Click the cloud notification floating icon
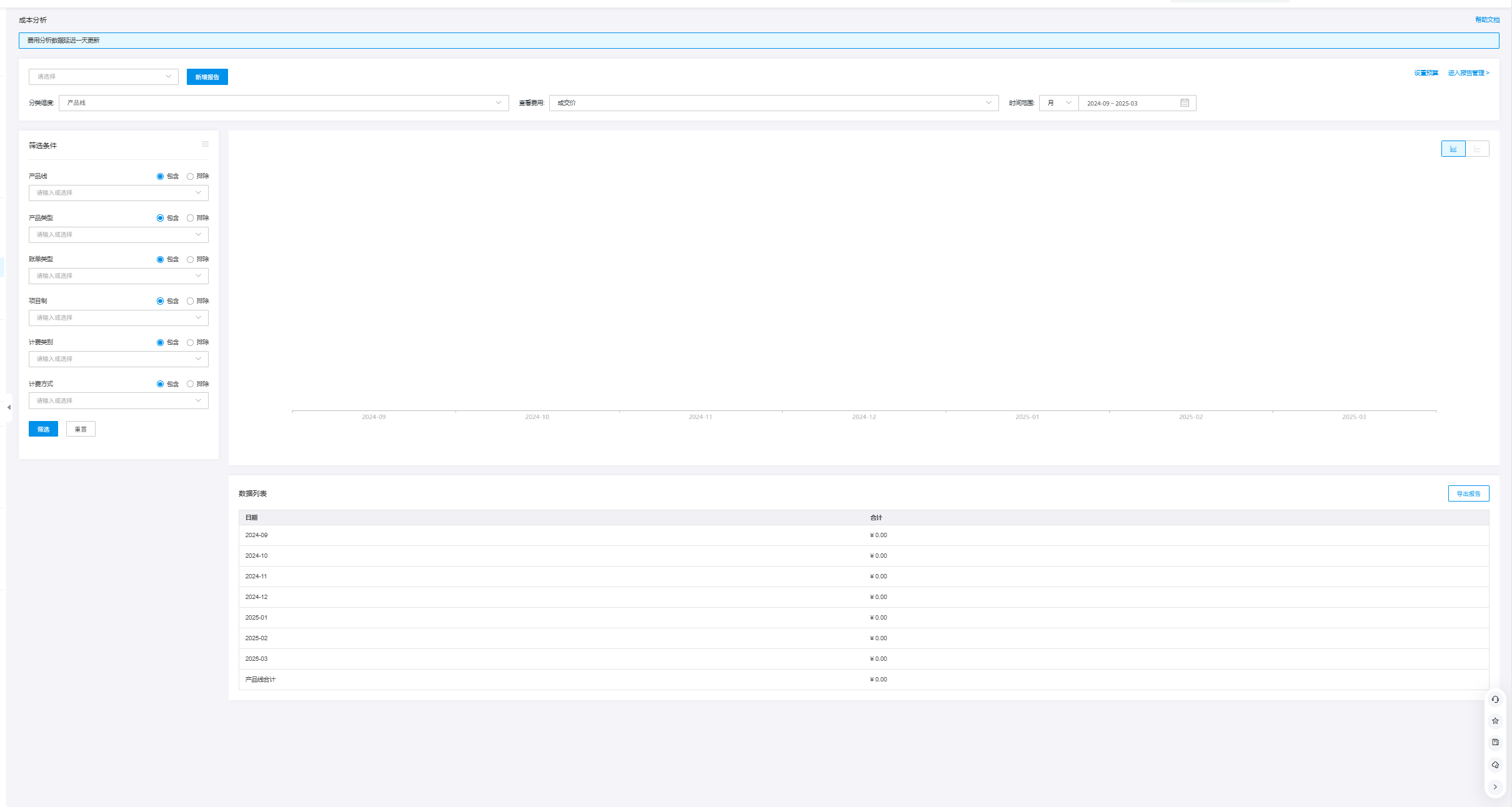The image size is (1512, 807). pos(1495,765)
